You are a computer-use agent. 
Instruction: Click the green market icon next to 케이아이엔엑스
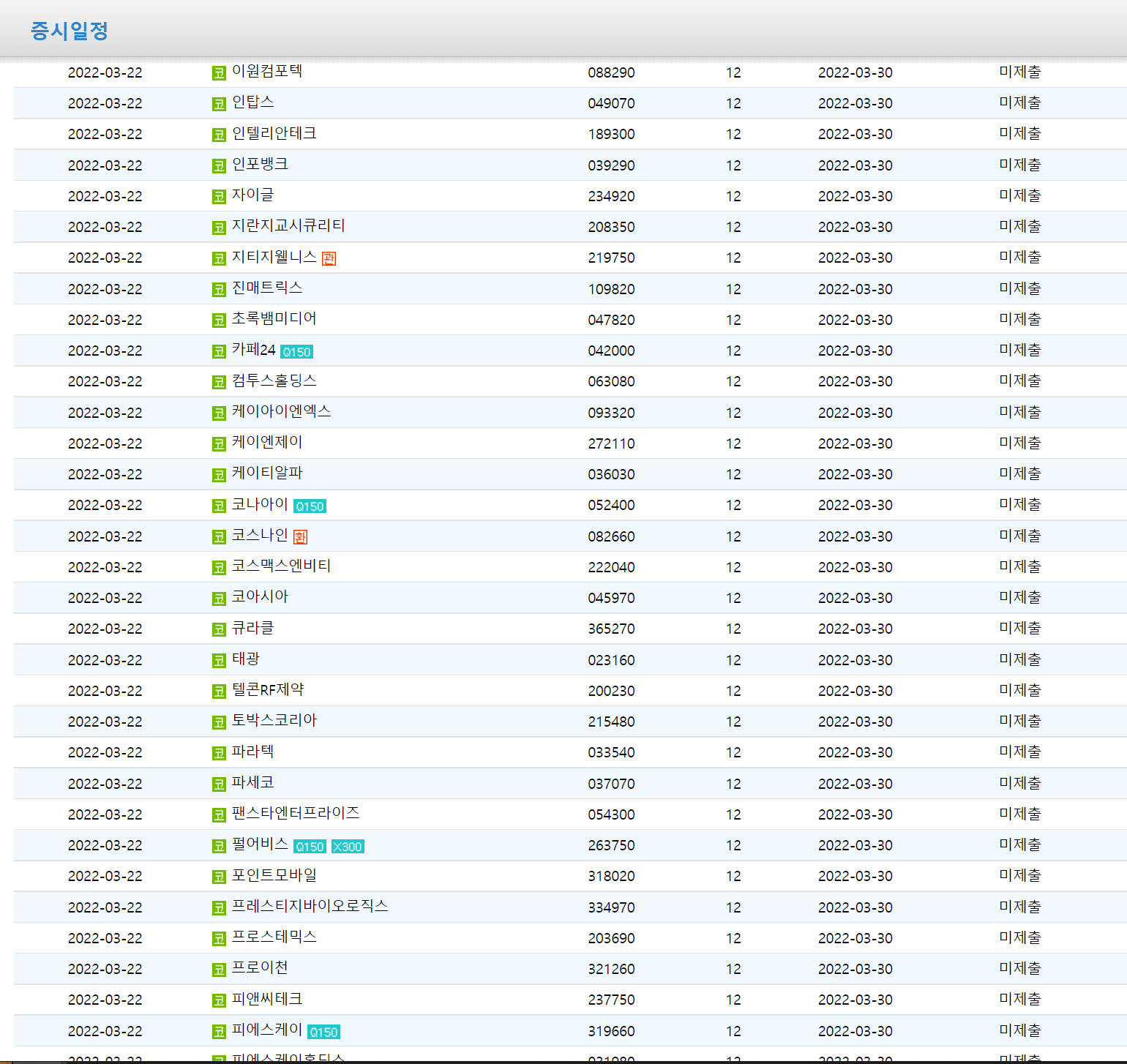219,413
